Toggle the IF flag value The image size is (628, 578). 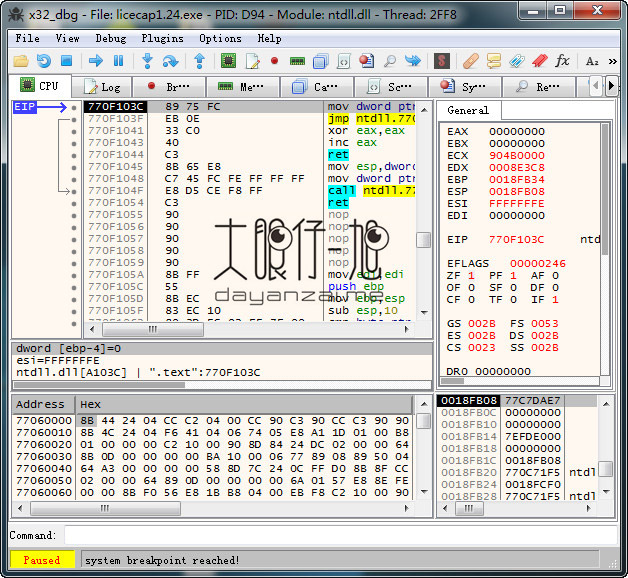(x=555, y=300)
